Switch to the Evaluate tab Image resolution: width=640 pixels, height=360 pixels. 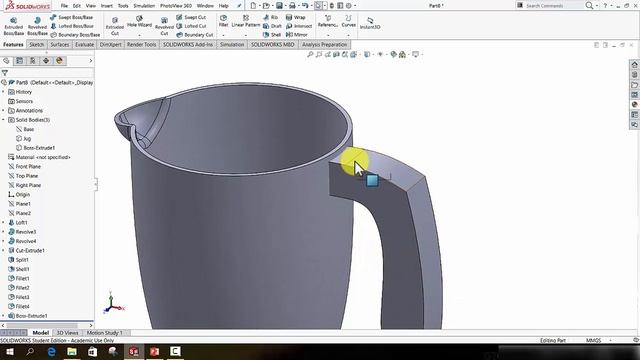click(84, 44)
